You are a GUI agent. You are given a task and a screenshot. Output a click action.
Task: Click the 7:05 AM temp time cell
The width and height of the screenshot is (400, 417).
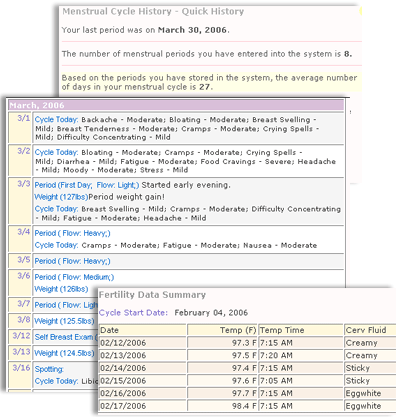pyautogui.click(x=301, y=381)
